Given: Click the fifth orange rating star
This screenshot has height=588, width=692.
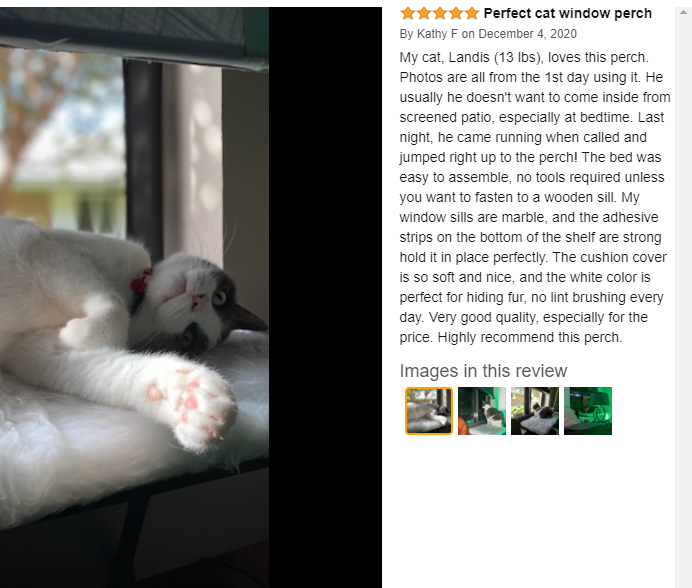Looking at the screenshot, I should pyautogui.click(x=471, y=14).
